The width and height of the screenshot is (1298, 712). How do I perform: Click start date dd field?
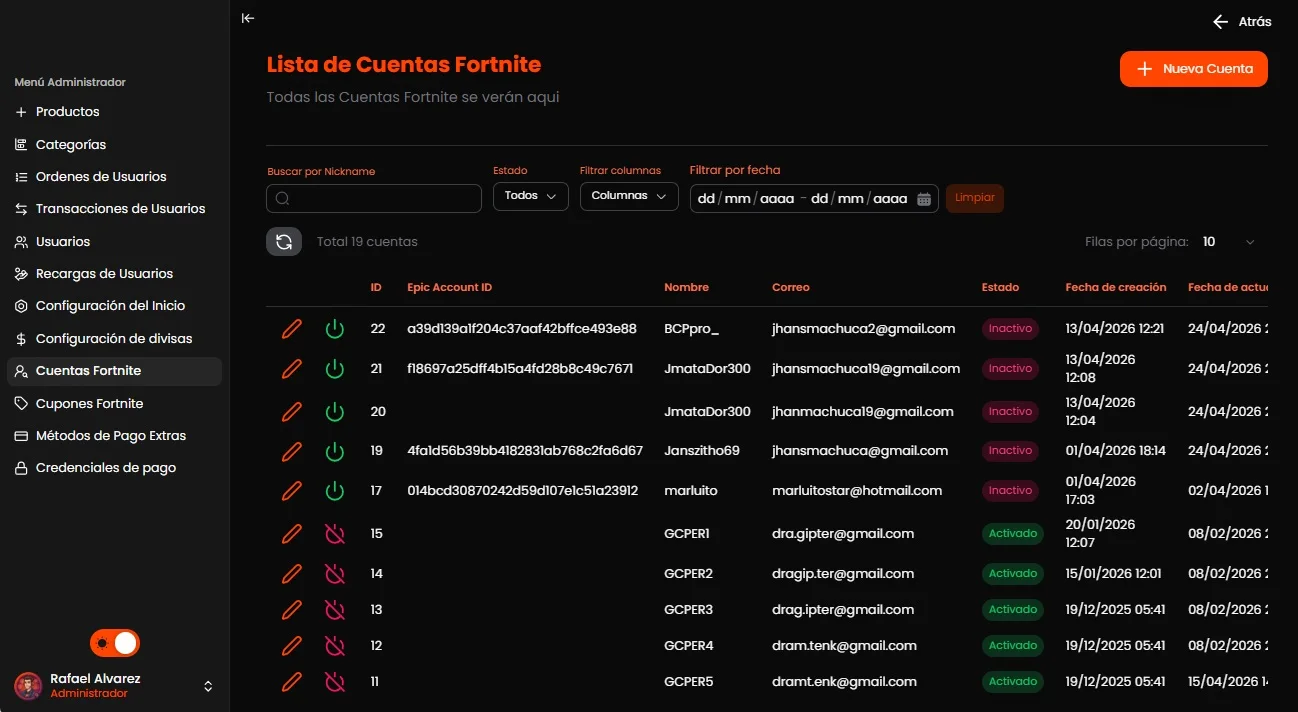[x=706, y=199]
